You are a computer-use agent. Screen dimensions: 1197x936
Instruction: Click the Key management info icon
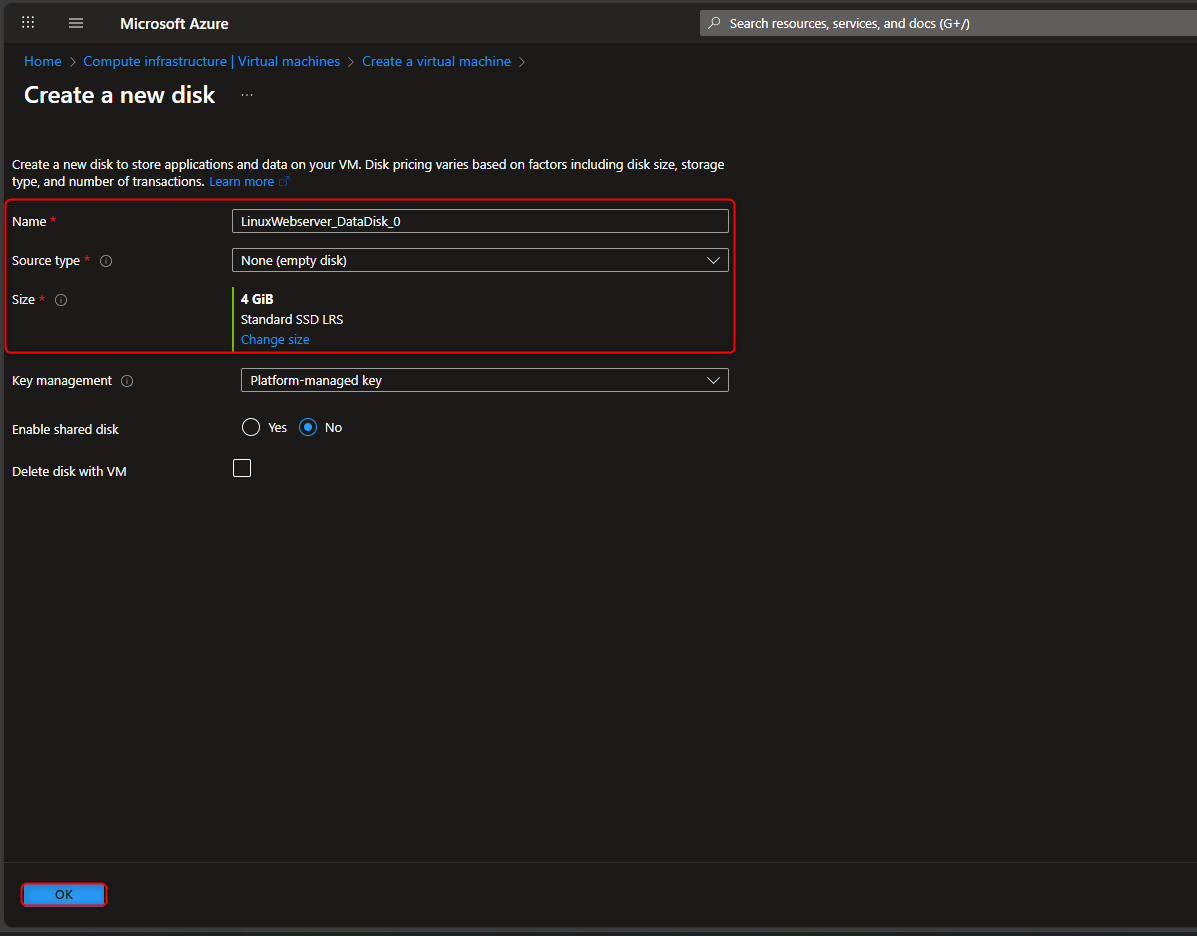[127, 380]
